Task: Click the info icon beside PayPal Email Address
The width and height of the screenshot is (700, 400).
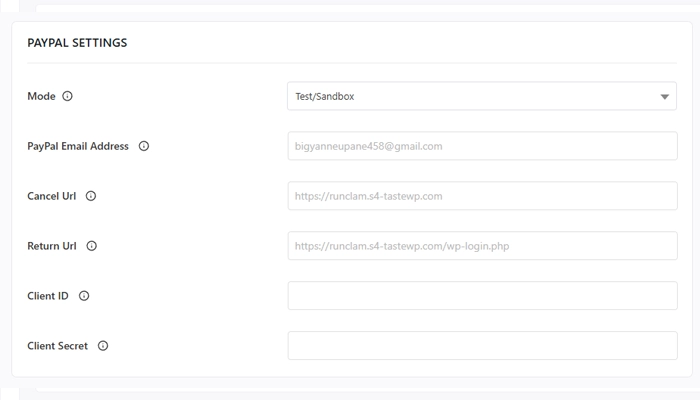Action: pos(144,146)
